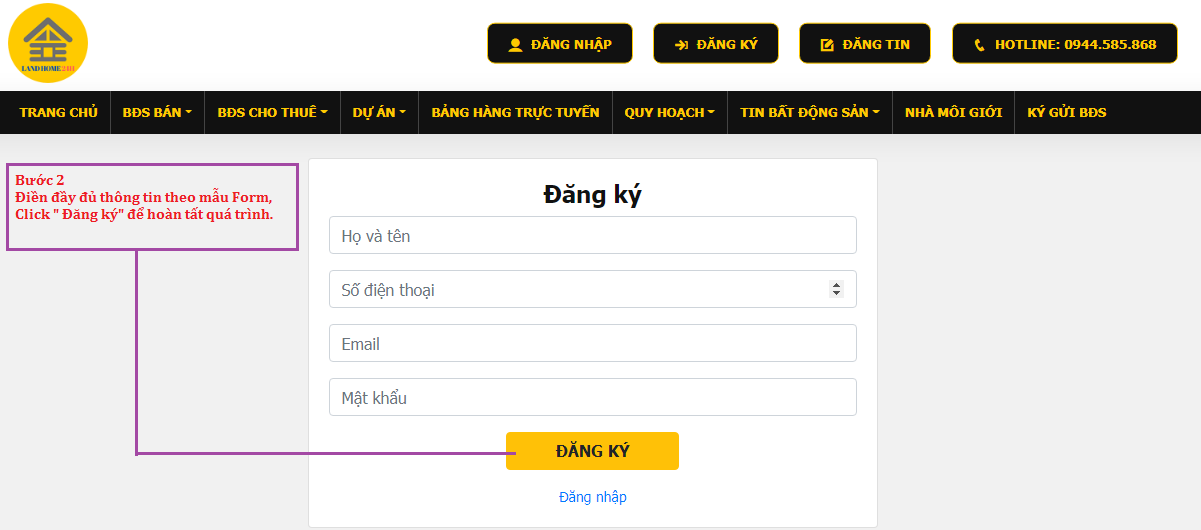Select the Mật khẩu password field

coord(592,397)
